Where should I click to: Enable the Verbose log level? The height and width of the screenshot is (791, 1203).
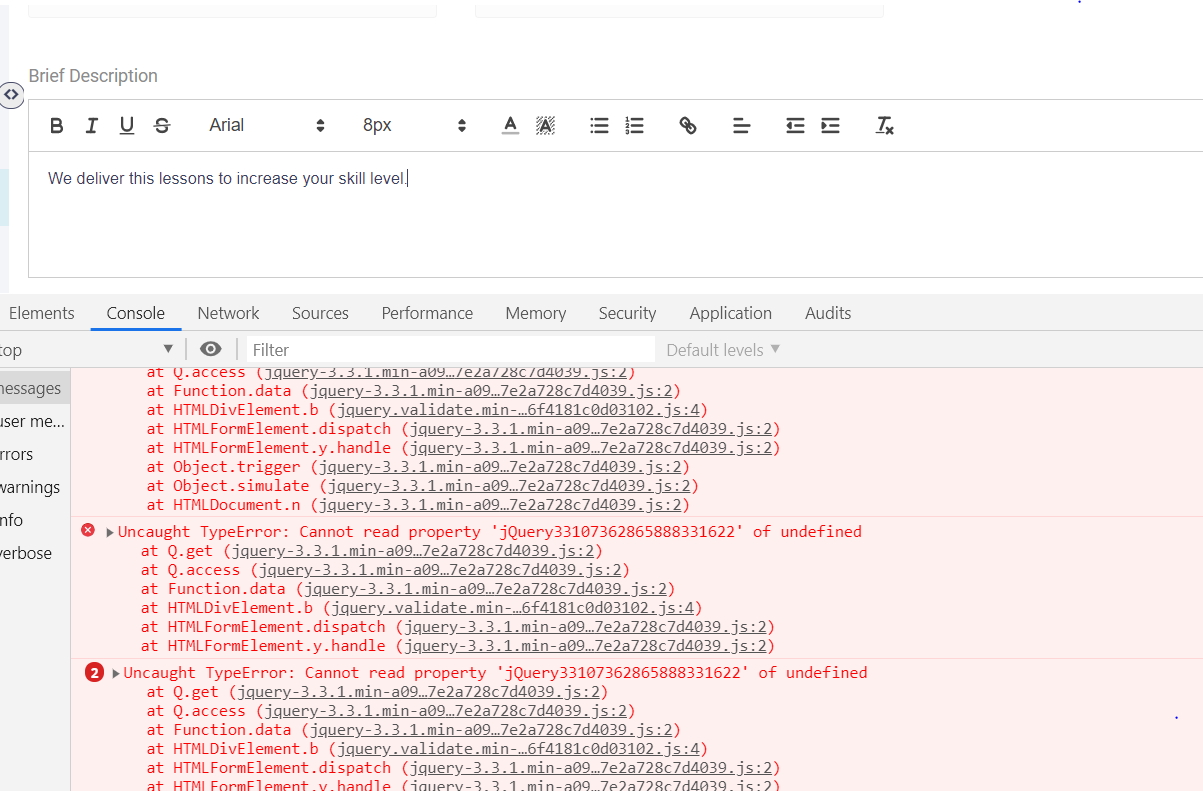point(25,553)
